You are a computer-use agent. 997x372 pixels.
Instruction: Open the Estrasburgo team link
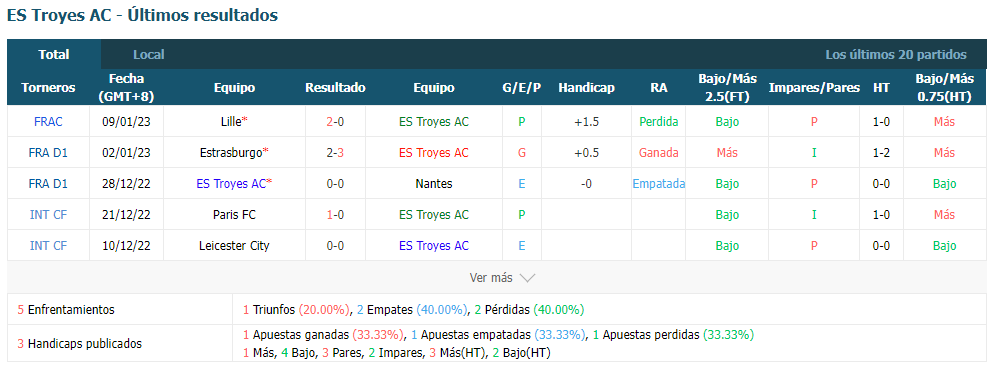click(231, 153)
